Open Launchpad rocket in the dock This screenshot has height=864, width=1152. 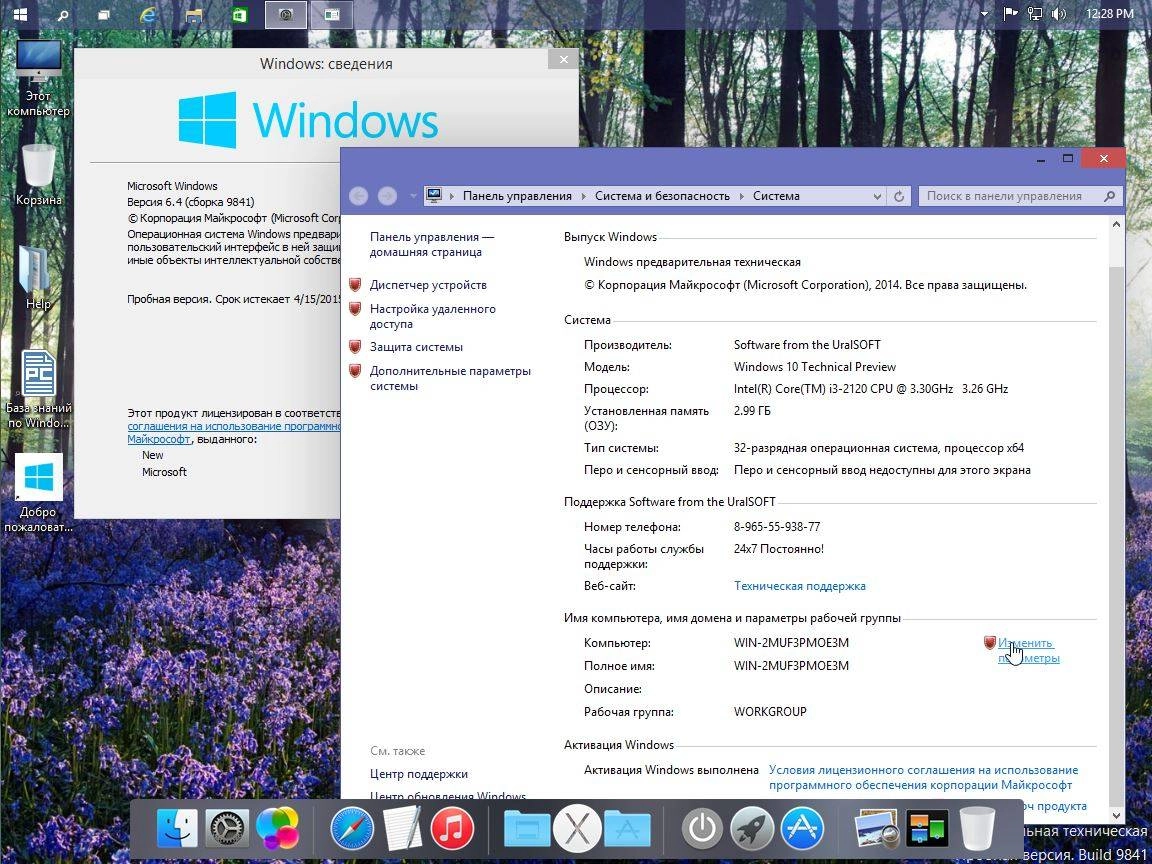(x=752, y=829)
